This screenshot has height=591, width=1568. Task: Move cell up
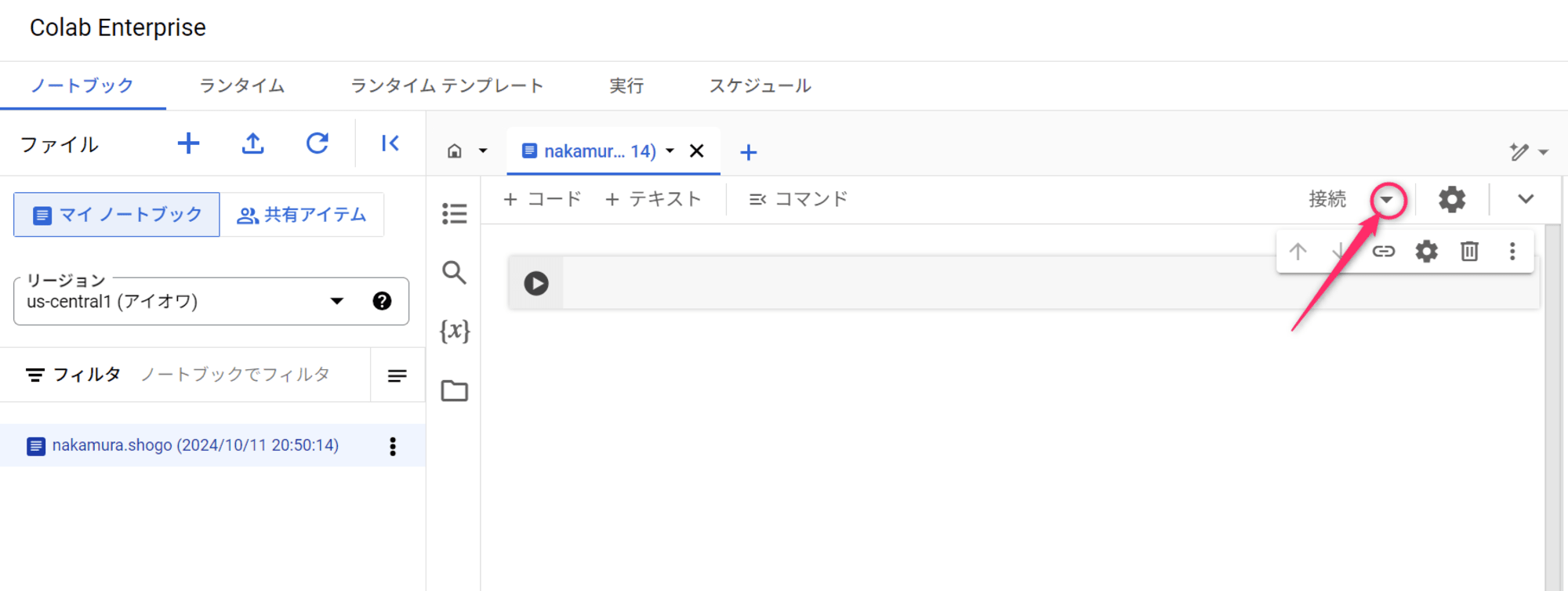pos(1298,252)
